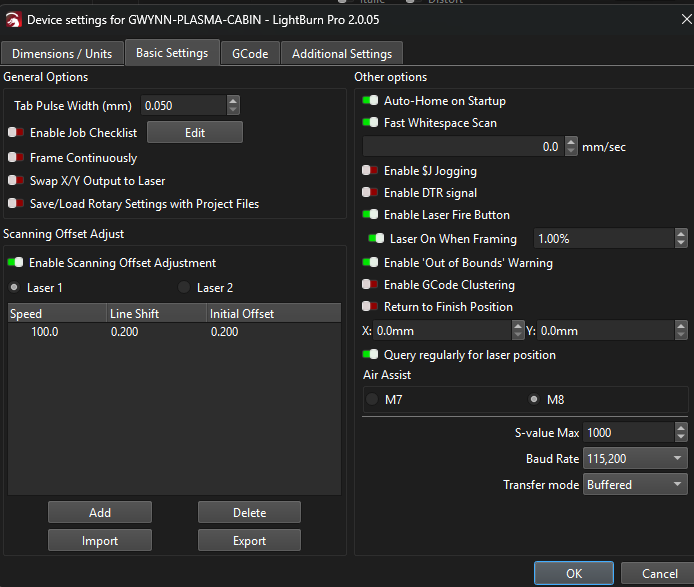Disable Enable Scanning Offset Adjustment
This screenshot has height=587, width=694.
(16, 263)
